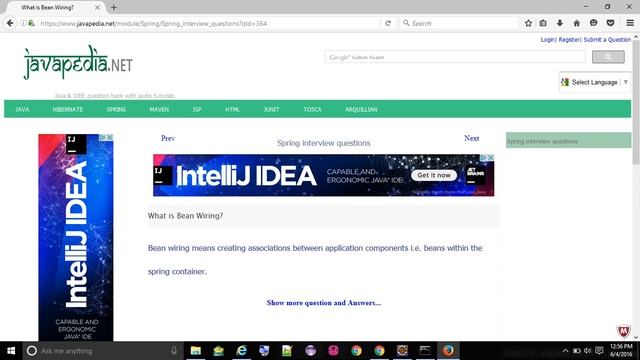The width and height of the screenshot is (640, 360).
Task: Bookmark this page with the star icon
Action: [528, 23]
